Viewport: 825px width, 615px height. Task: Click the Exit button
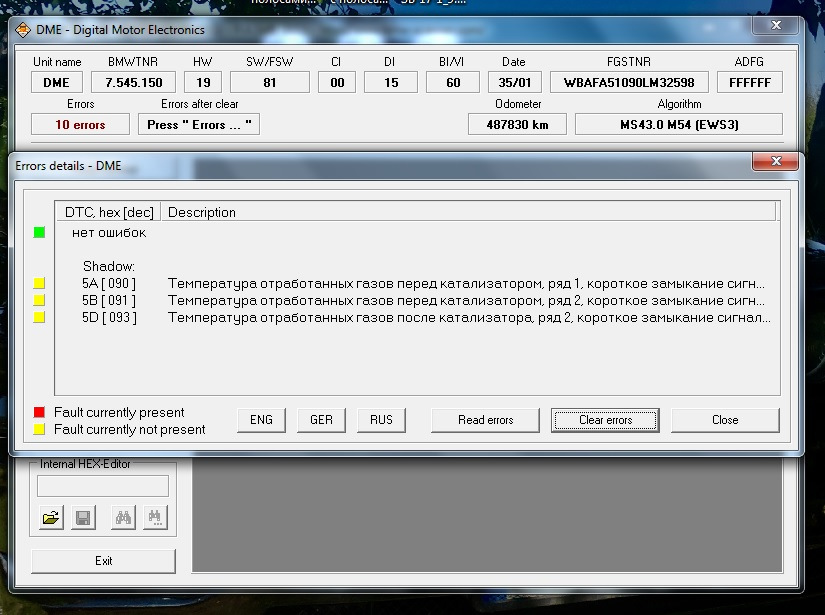point(103,561)
